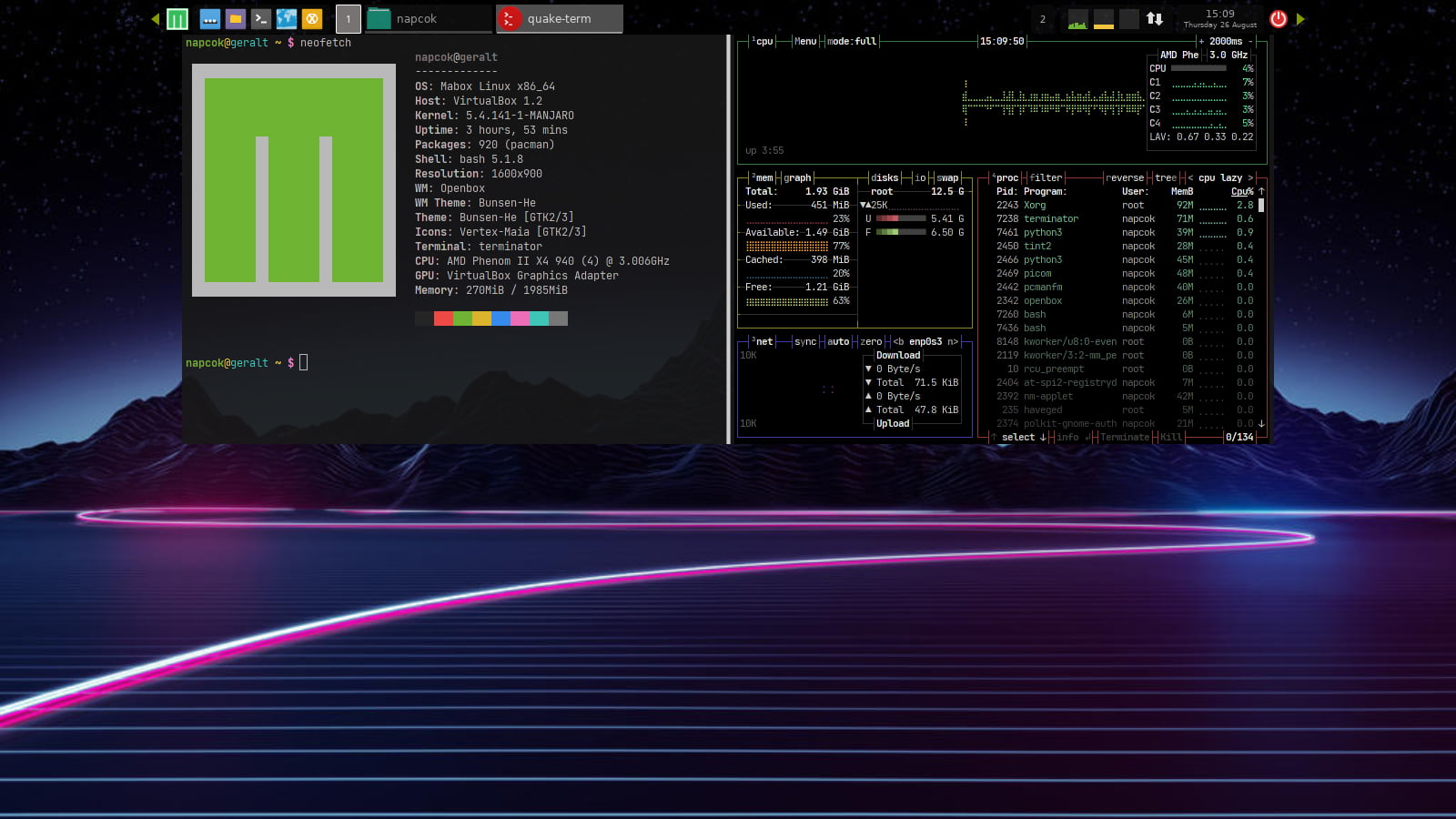The image size is (1456, 819).
Task: Click the yellow circled-X launcher icon
Action: click(x=312, y=18)
